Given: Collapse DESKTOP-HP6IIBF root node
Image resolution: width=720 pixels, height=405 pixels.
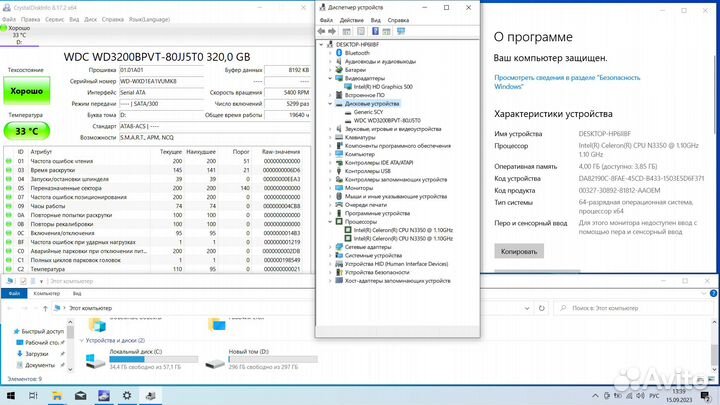Looking at the screenshot, I should [x=321, y=45].
